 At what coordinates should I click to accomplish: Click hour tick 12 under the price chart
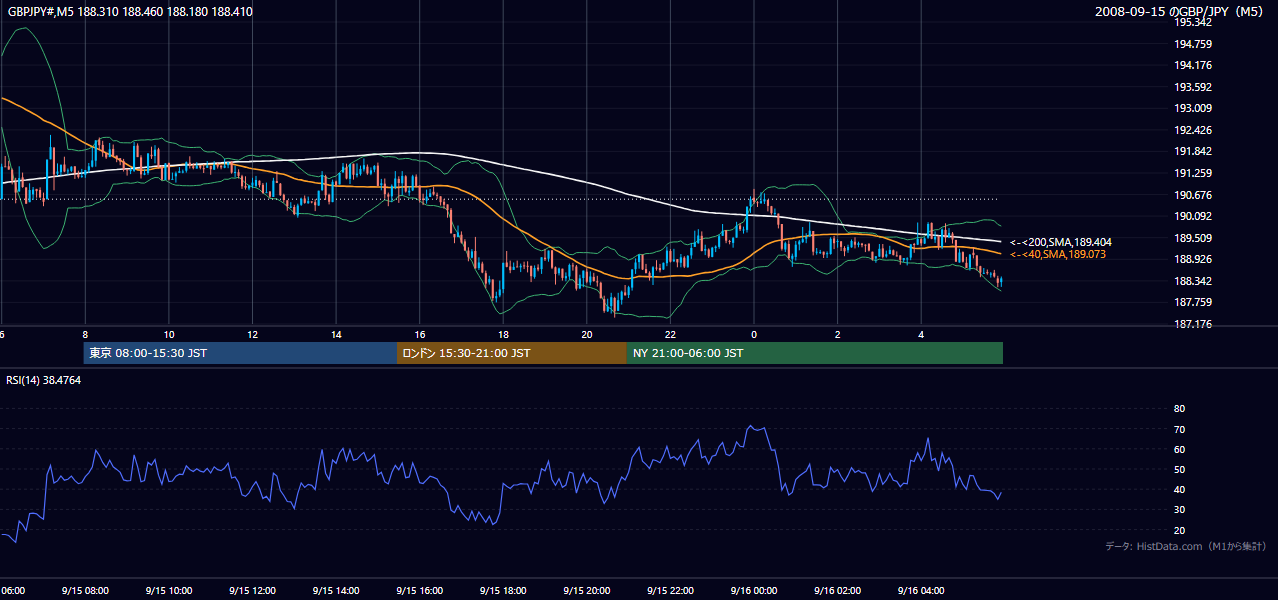(253, 334)
